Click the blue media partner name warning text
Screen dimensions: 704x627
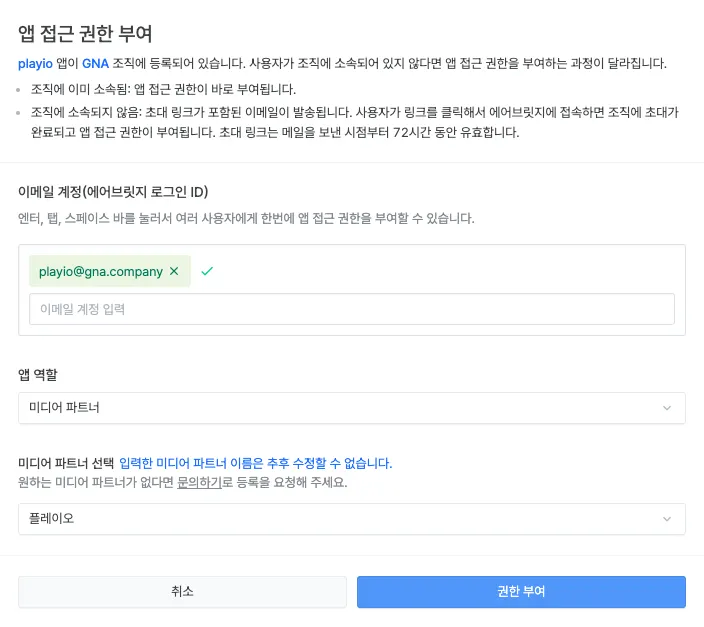(256, 463)
